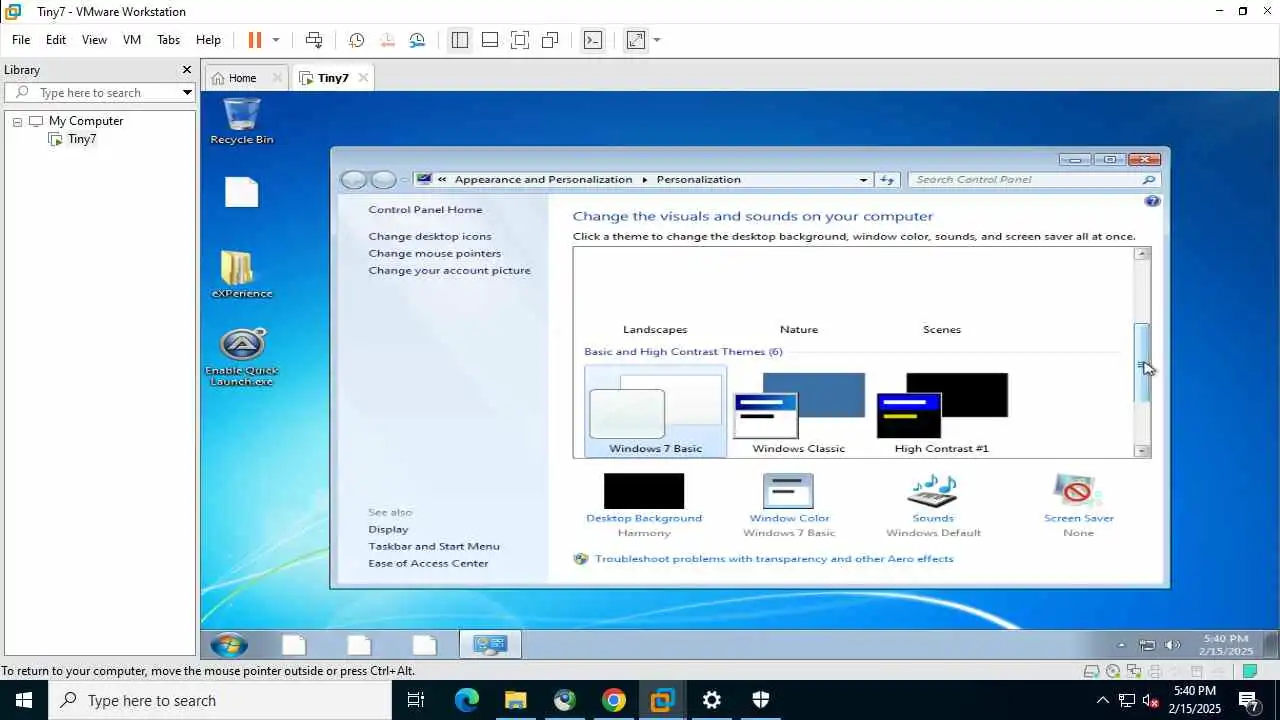Open the Tabs menu
The image size is (1280, 720).
click(169, 40)
